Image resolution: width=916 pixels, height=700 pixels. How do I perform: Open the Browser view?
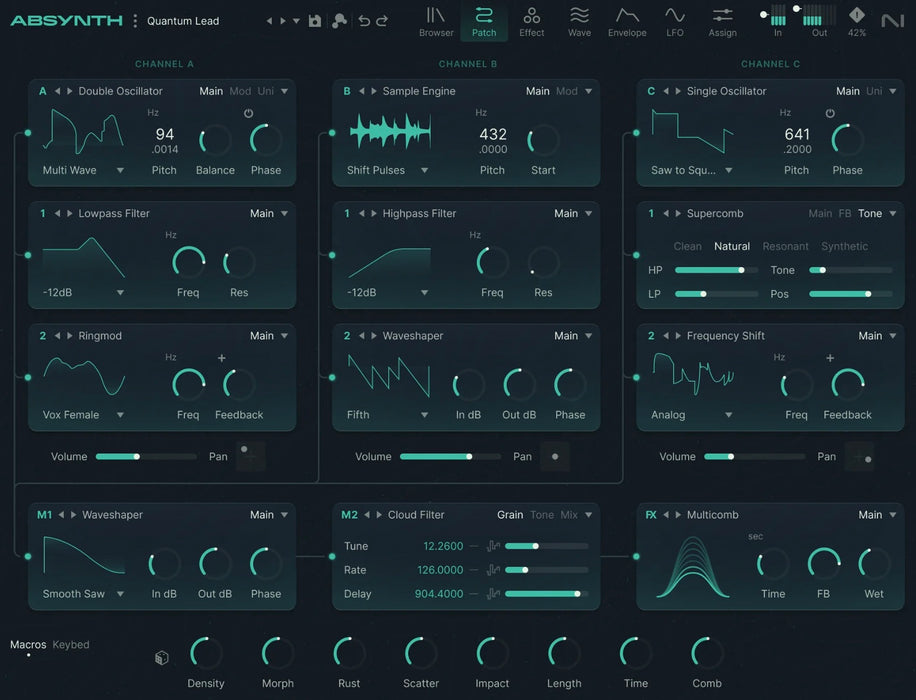(436, 21)
